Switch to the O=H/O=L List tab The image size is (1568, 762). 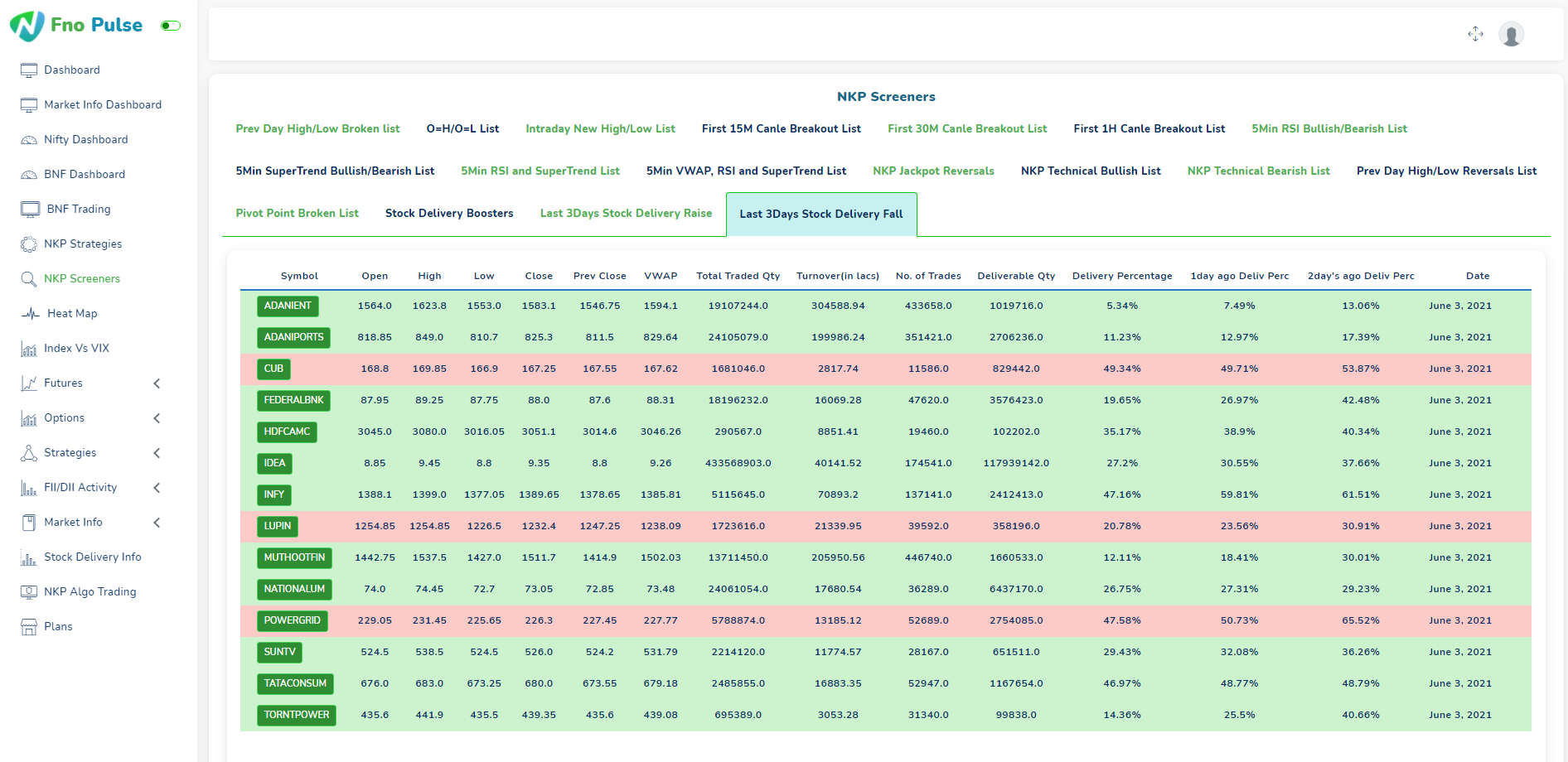tap(462, 129)
